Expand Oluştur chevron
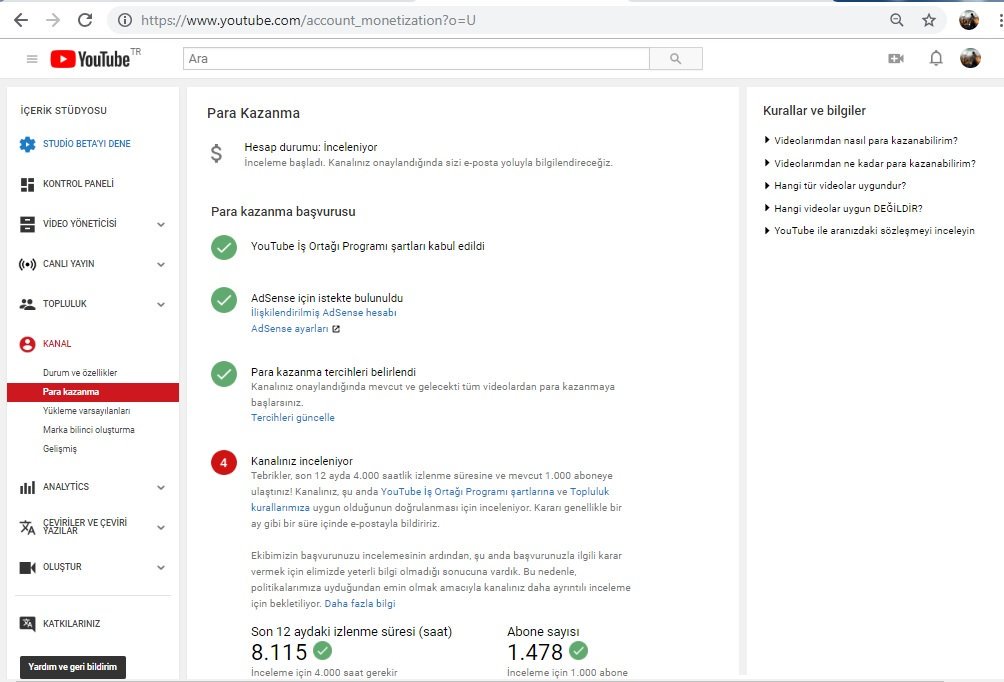 [161, 567]
